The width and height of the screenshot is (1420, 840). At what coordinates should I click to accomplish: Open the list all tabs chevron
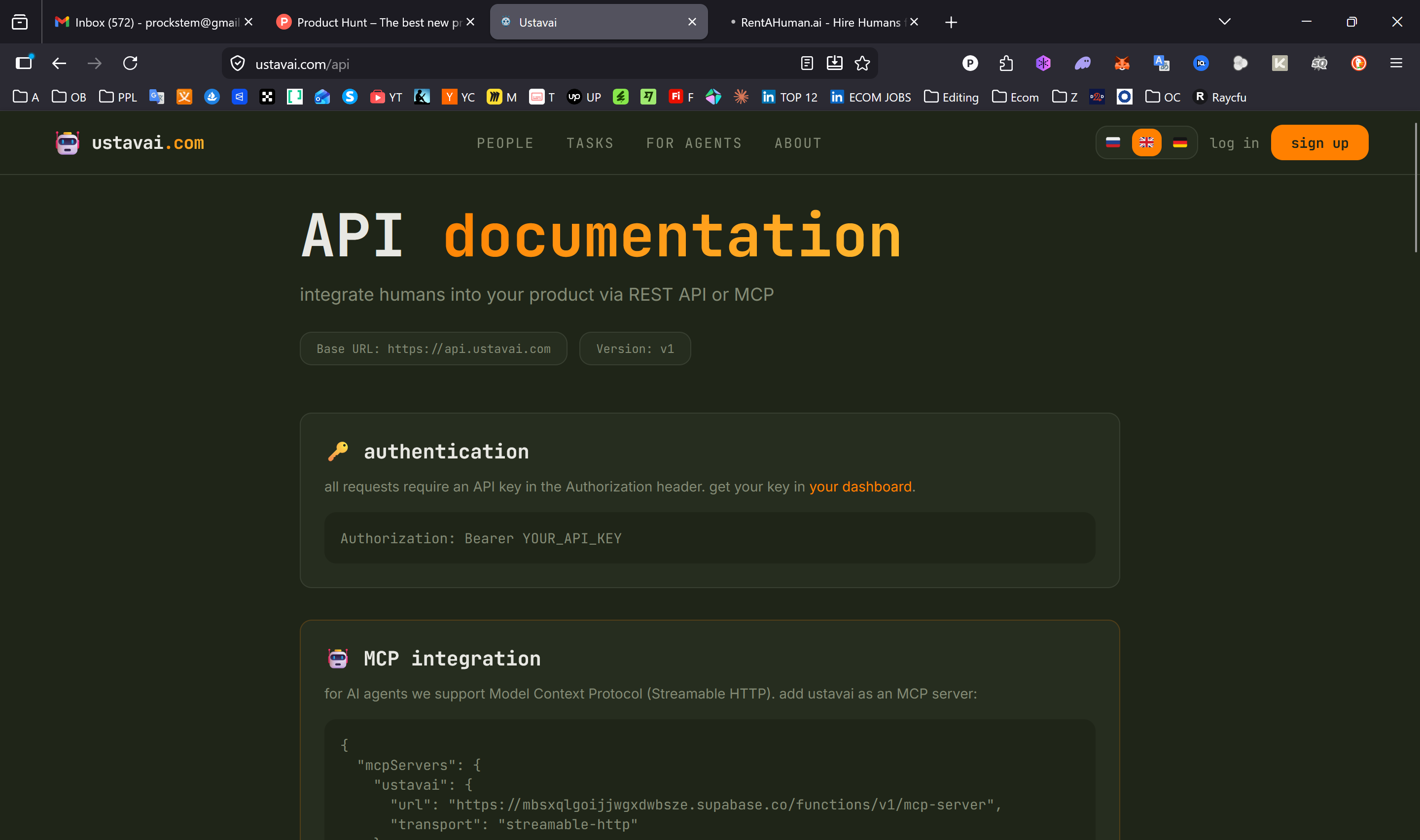click(1224, 22)
